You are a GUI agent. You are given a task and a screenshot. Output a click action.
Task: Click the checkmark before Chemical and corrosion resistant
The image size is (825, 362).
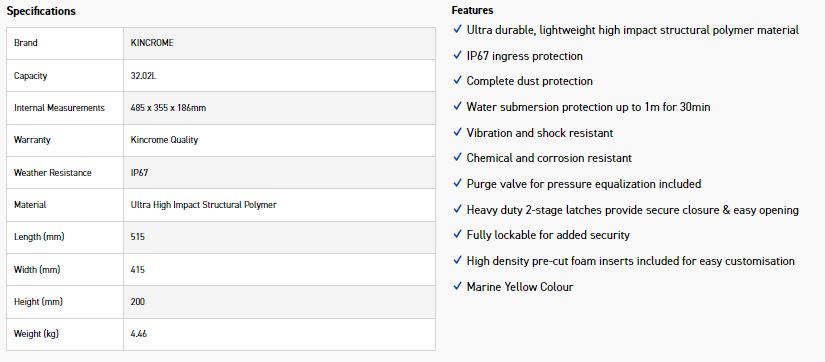pos(457,157)
